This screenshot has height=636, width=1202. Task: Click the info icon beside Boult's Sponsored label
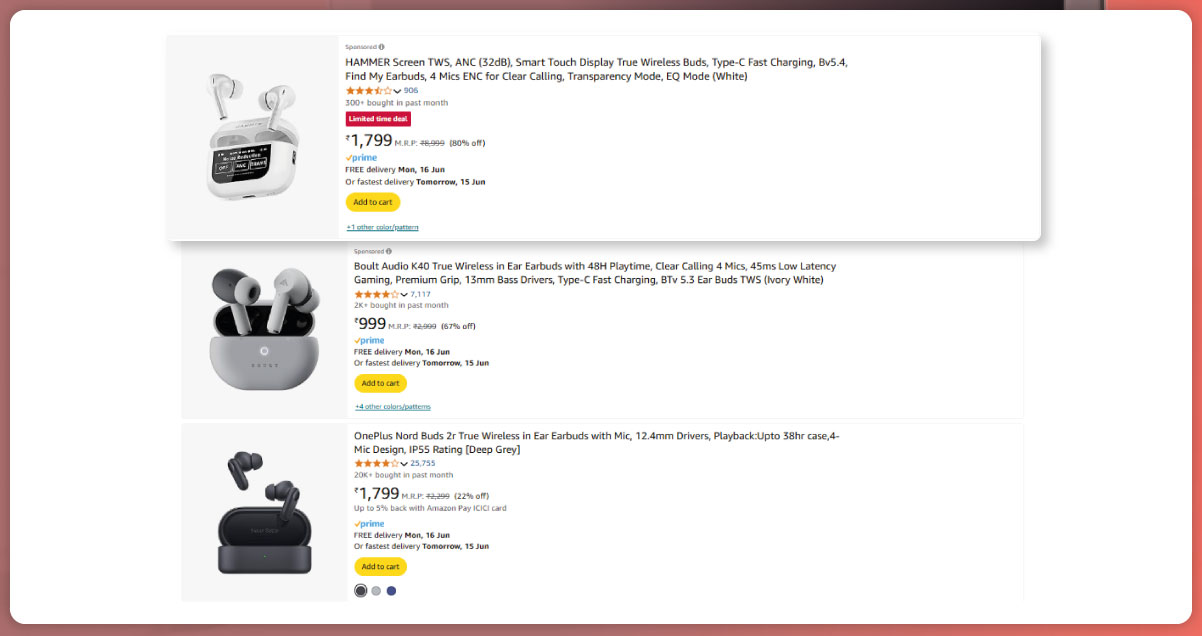tap(389, 251)
